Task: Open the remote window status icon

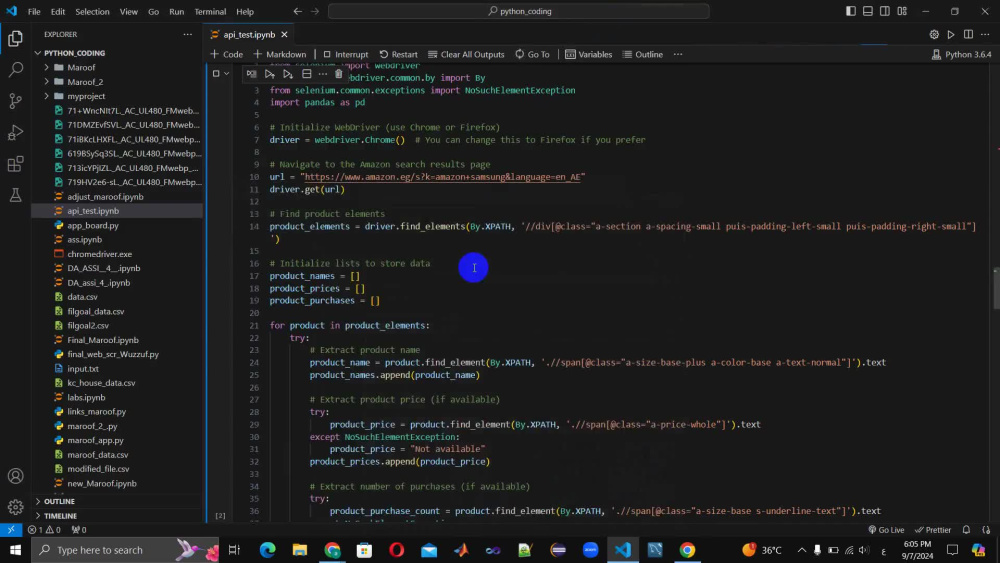Action: pos(11,529)
